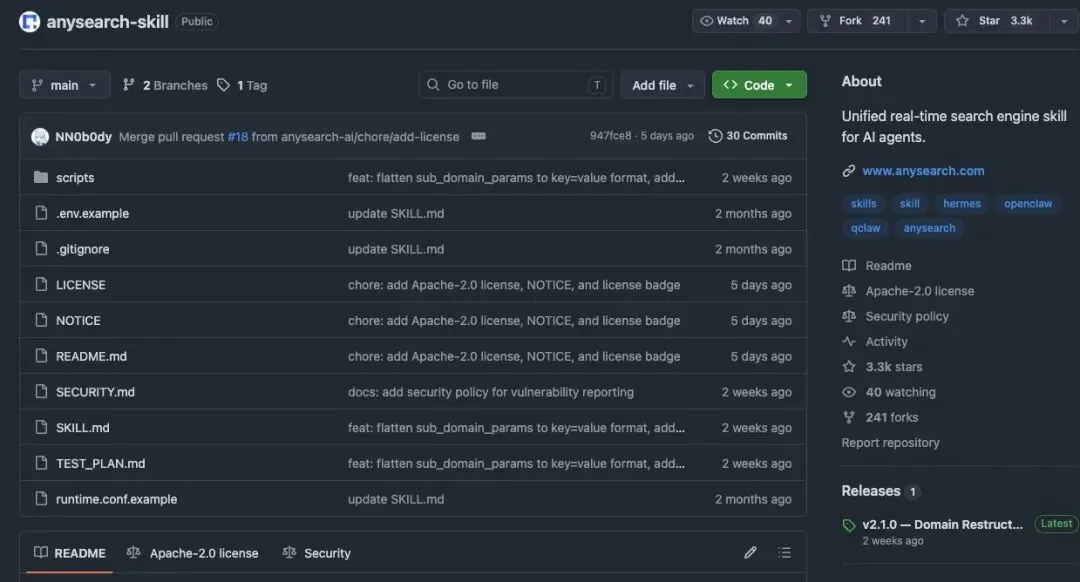The width and height of the screenshot is (1080, 582).
Task: Click the tag icon beside 1 Tag
Action: (x=223, y=85)
